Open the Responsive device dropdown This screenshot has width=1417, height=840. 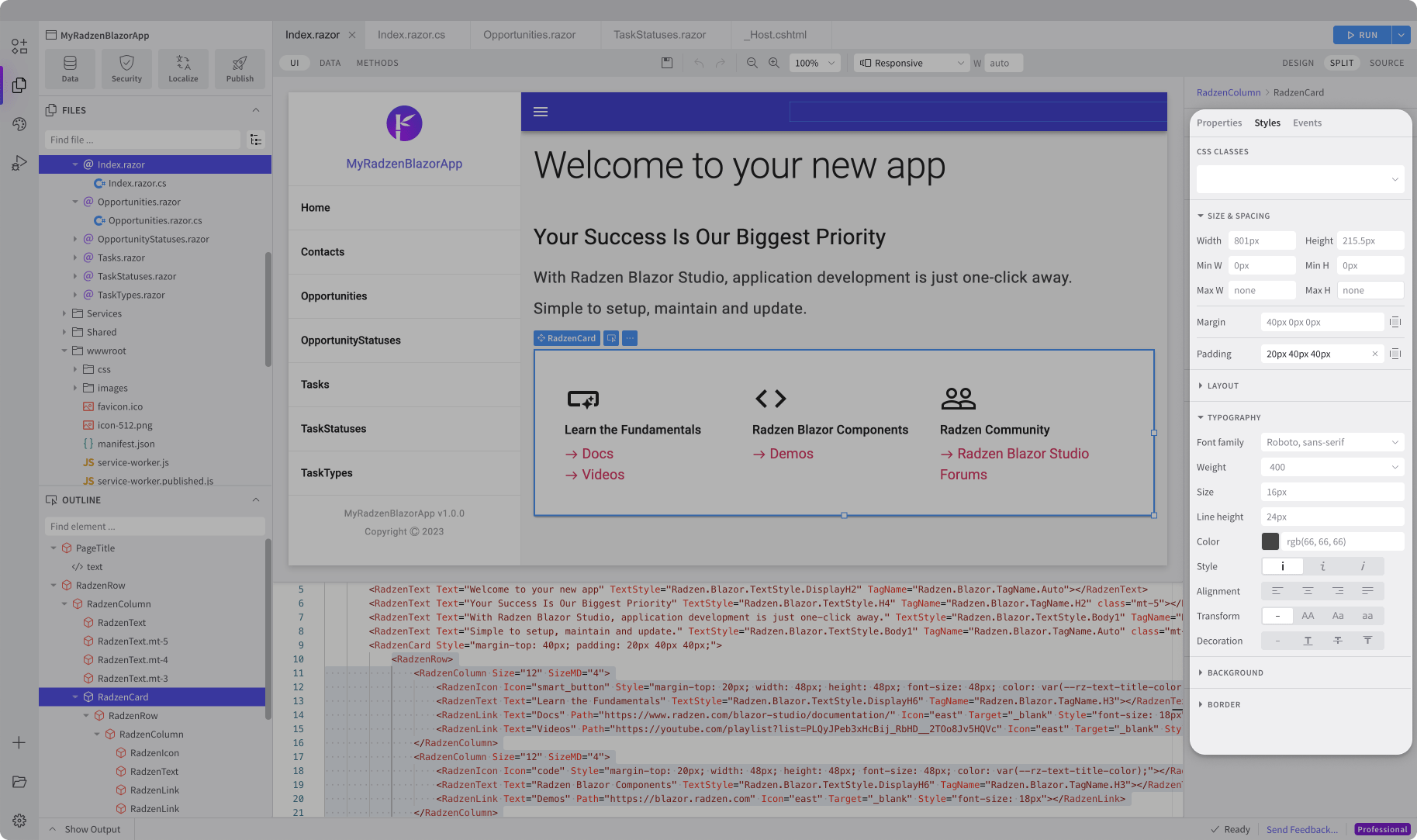click(x=912, y=63)
